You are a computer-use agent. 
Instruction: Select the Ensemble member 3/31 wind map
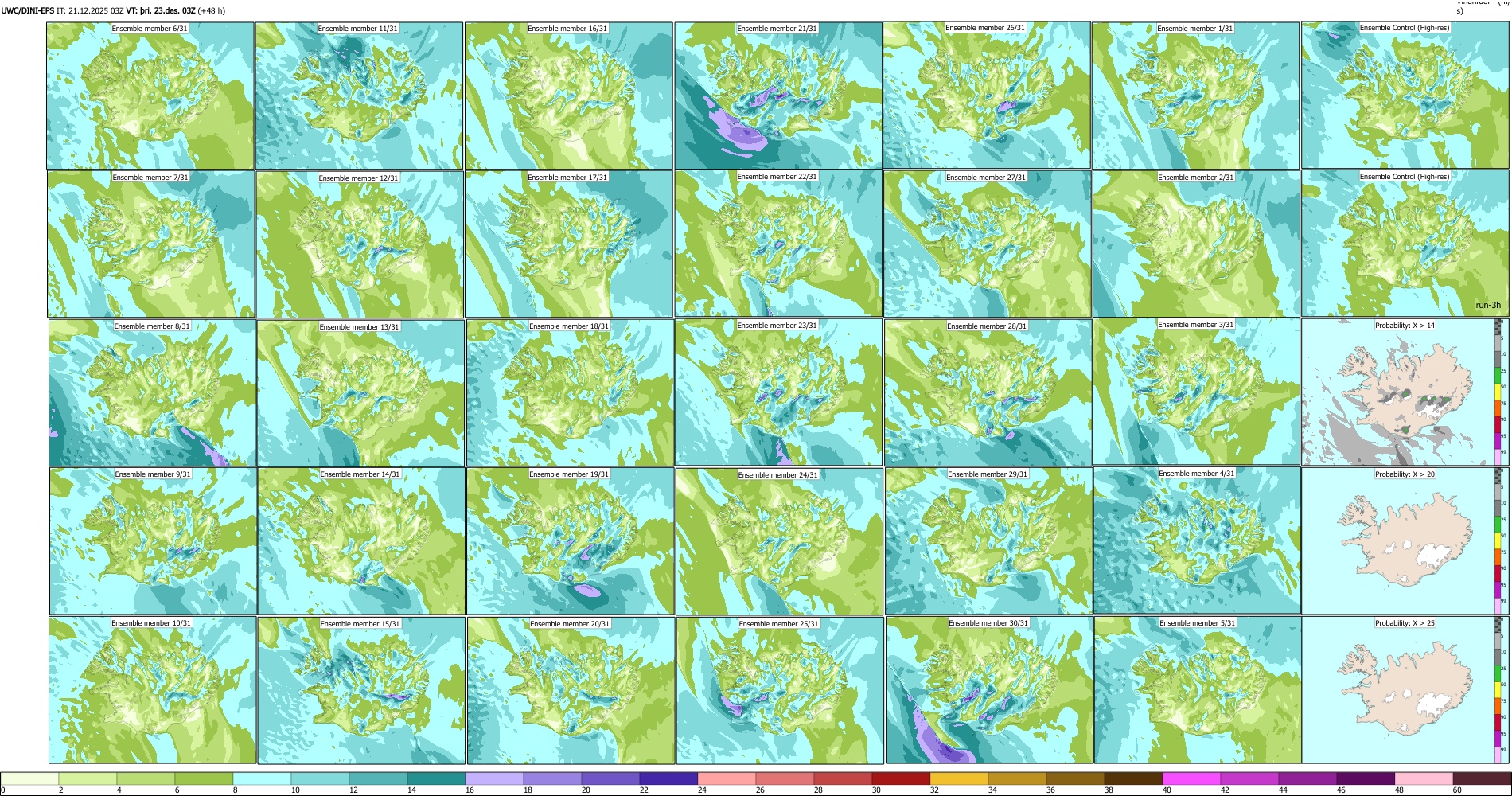1197,392
